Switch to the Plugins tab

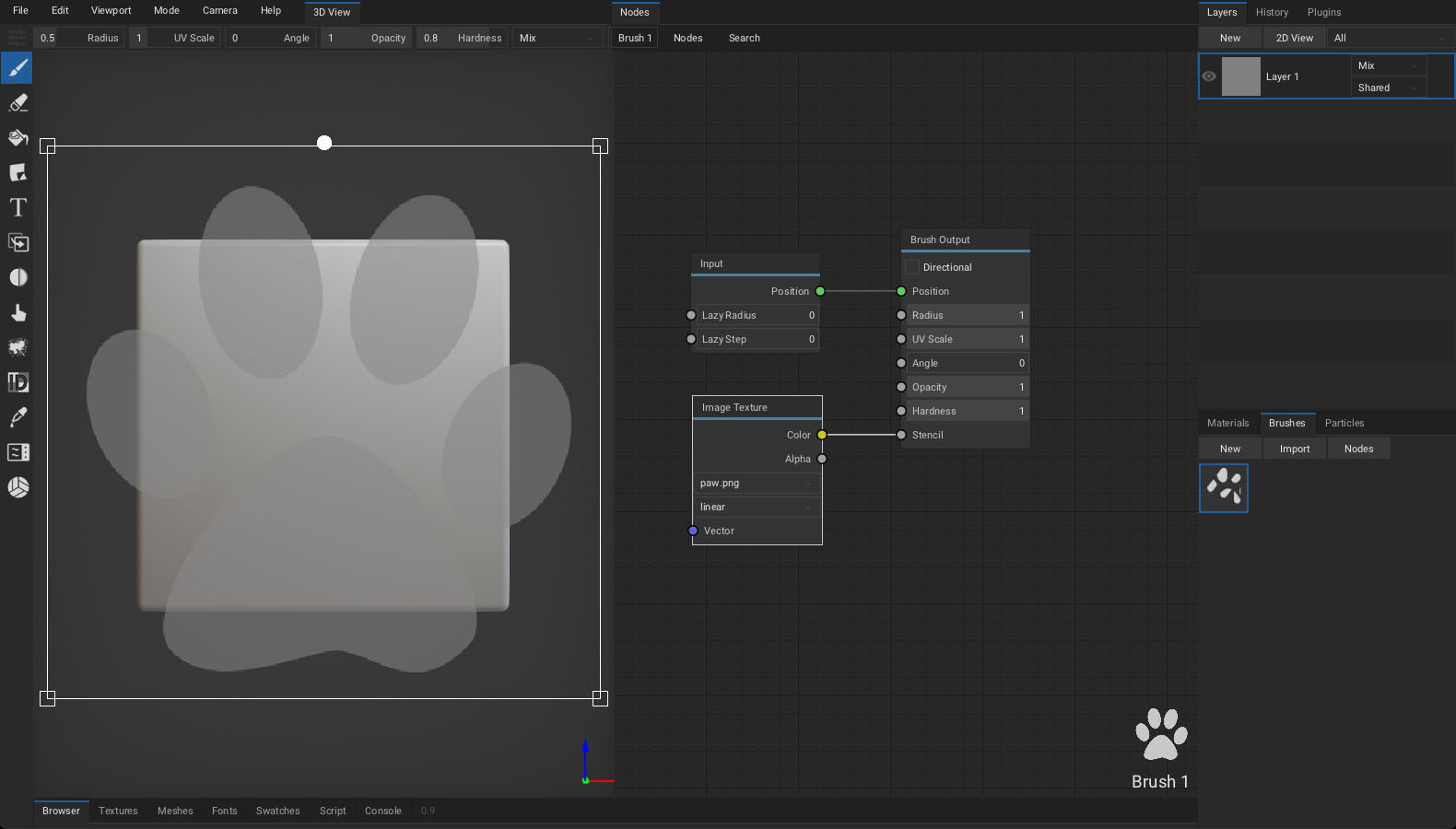click(1324, 12)
